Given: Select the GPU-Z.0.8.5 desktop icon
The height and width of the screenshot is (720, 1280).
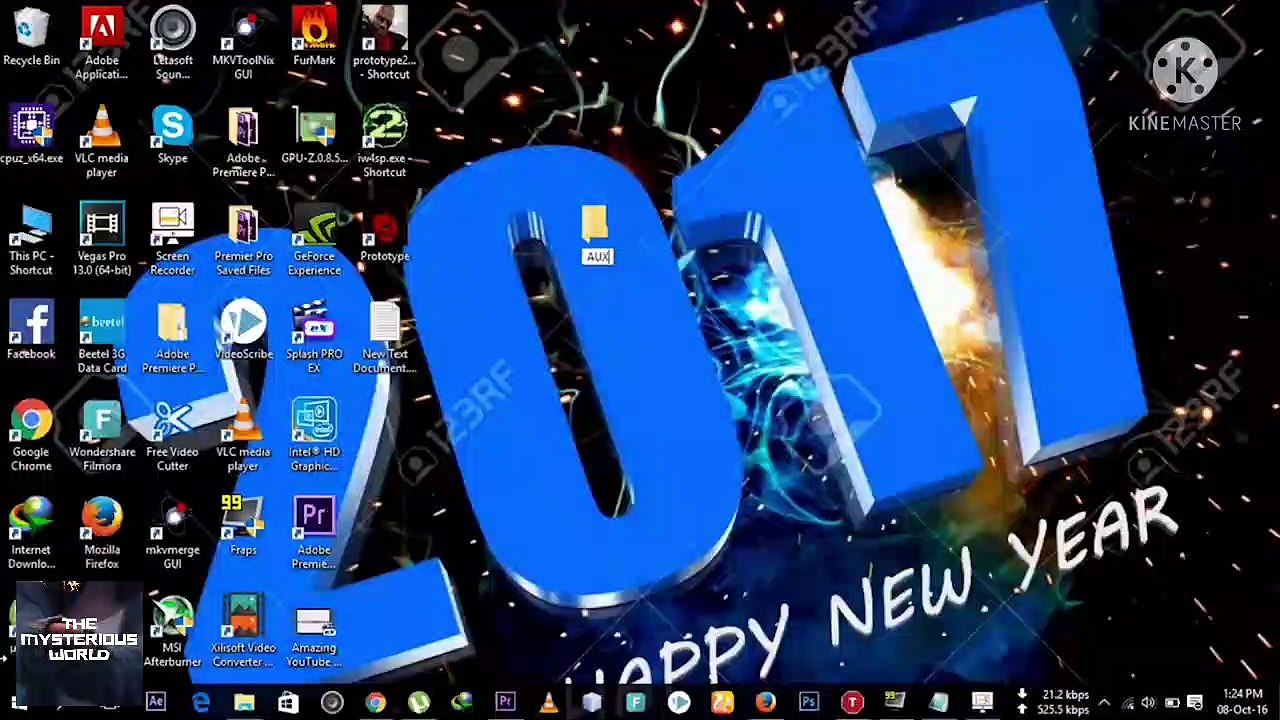Looking at the screenshot, I should click(314, 136).
